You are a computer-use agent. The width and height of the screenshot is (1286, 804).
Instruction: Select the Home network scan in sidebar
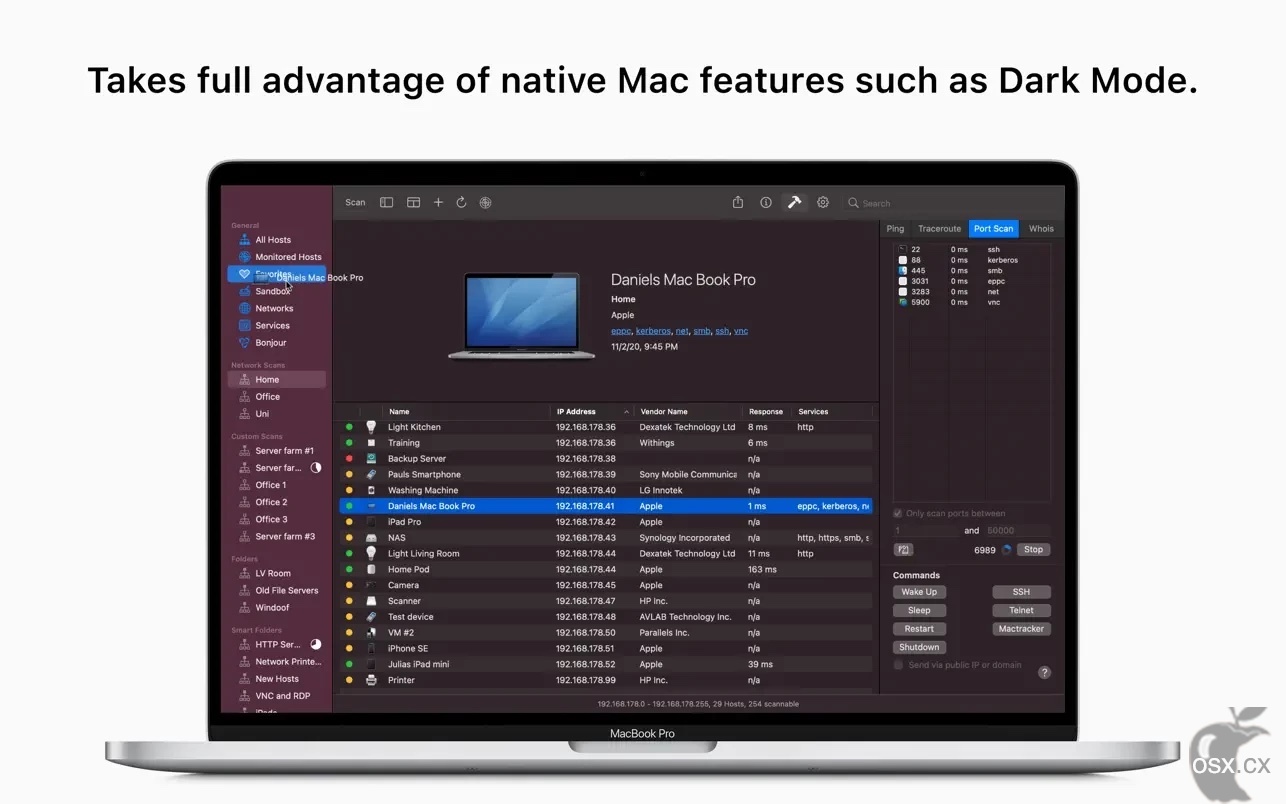tap(277, 380)
